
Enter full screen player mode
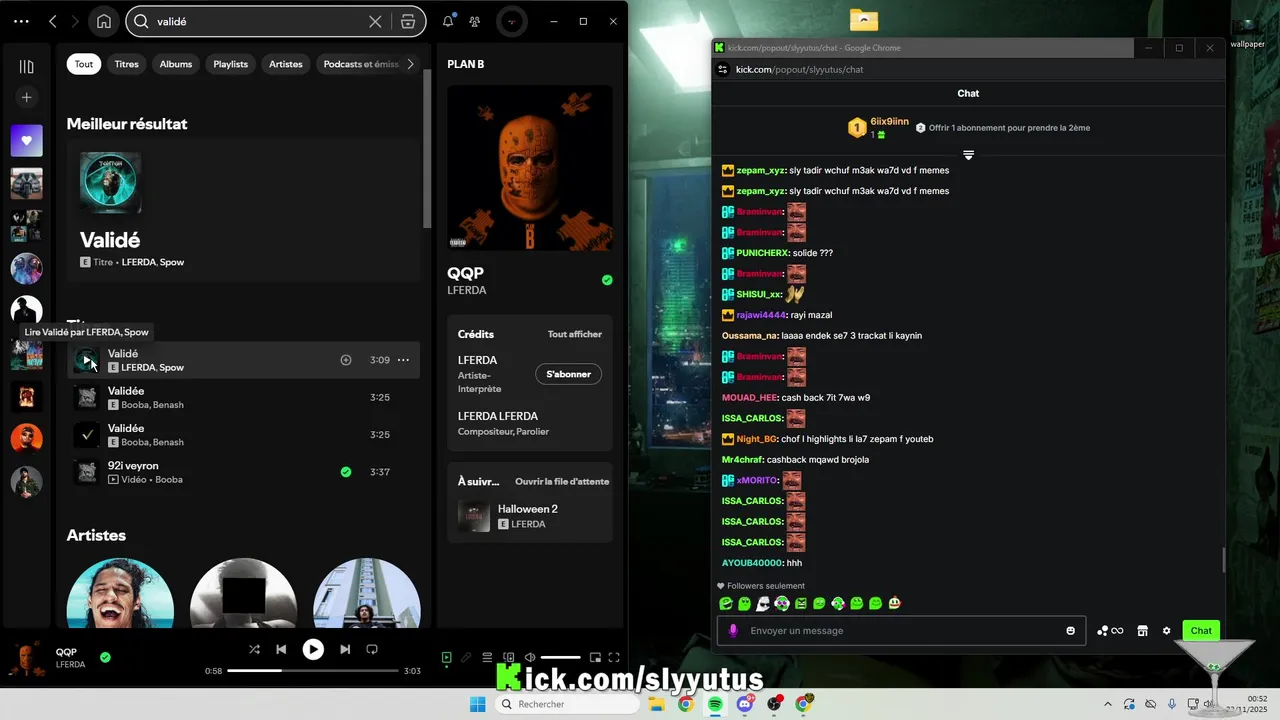(614, 657)
